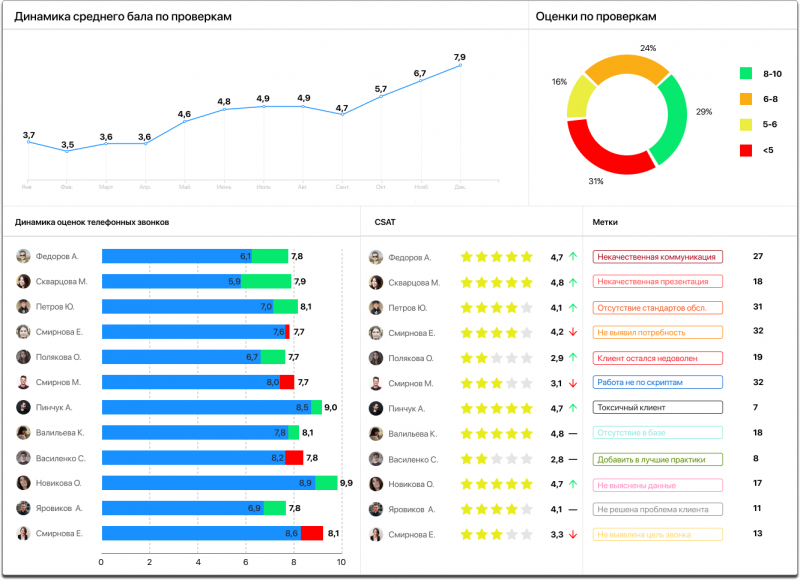Click the green 8-10 legend swatch
The height and width of the screenshot is (580, 800).
pyautogui.click(x=745, y=74)
